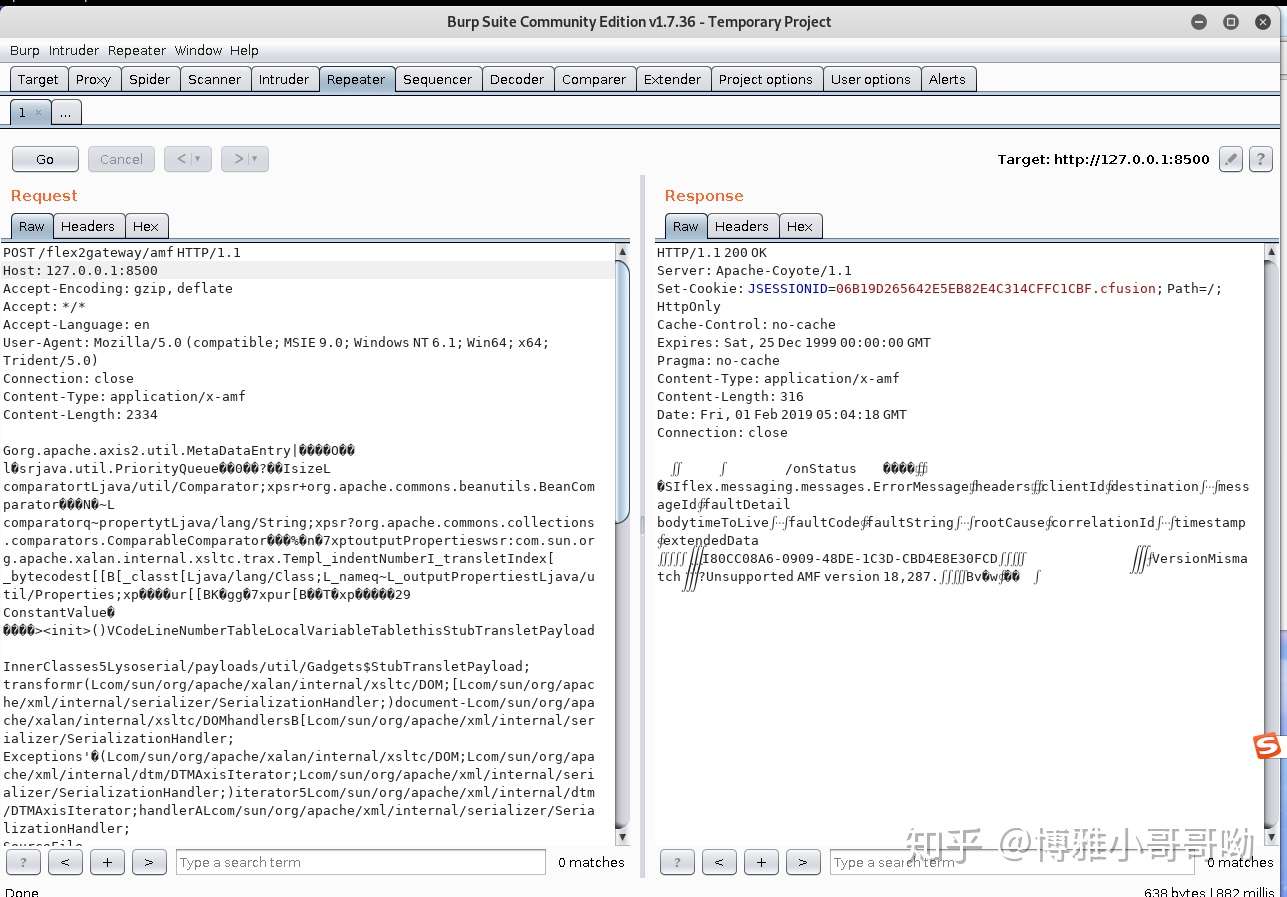Open the Help menu
Screen dimensions: 1287x897
(244, 50)
